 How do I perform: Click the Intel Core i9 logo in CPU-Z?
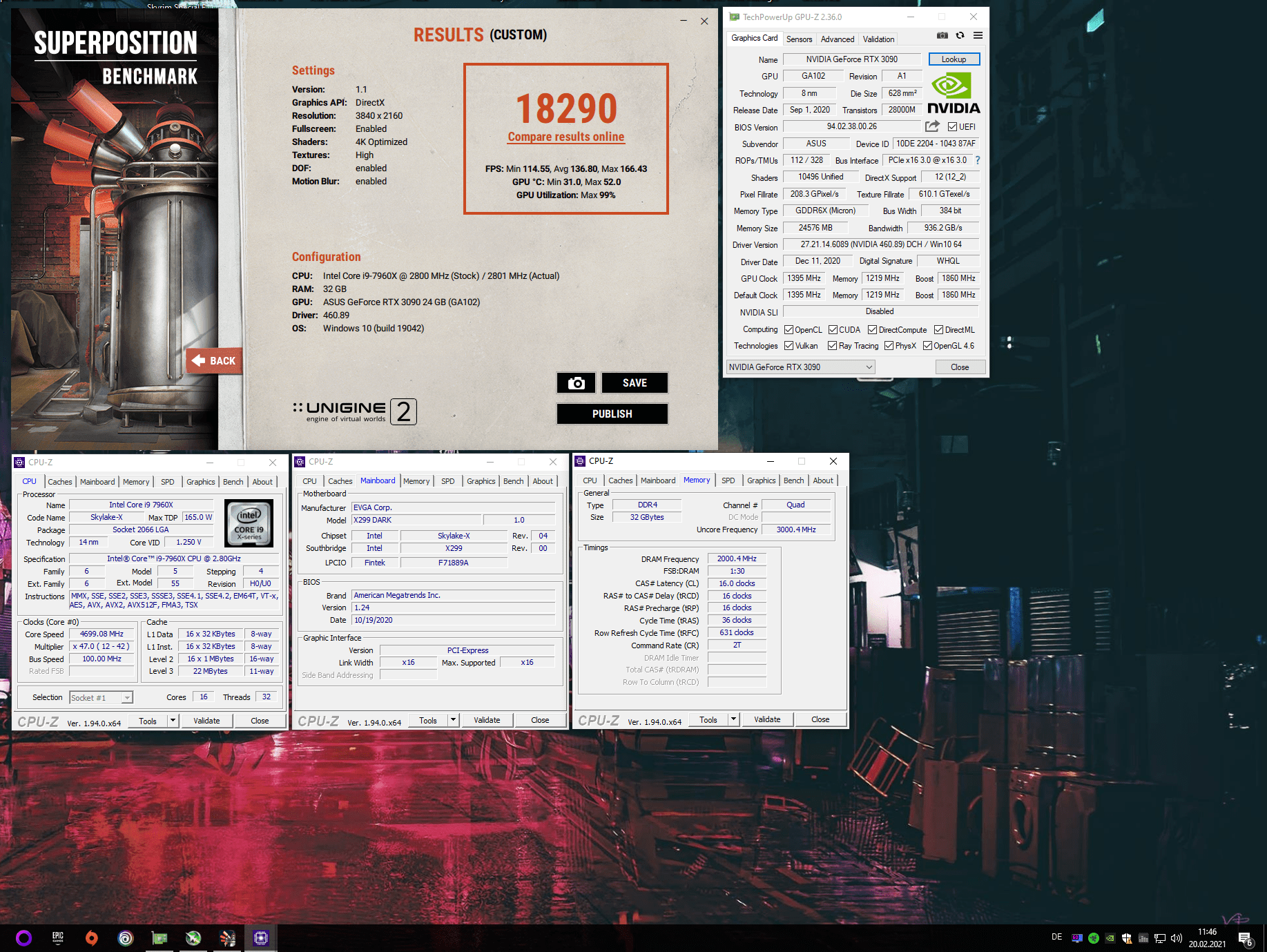(x=249, y=523)
